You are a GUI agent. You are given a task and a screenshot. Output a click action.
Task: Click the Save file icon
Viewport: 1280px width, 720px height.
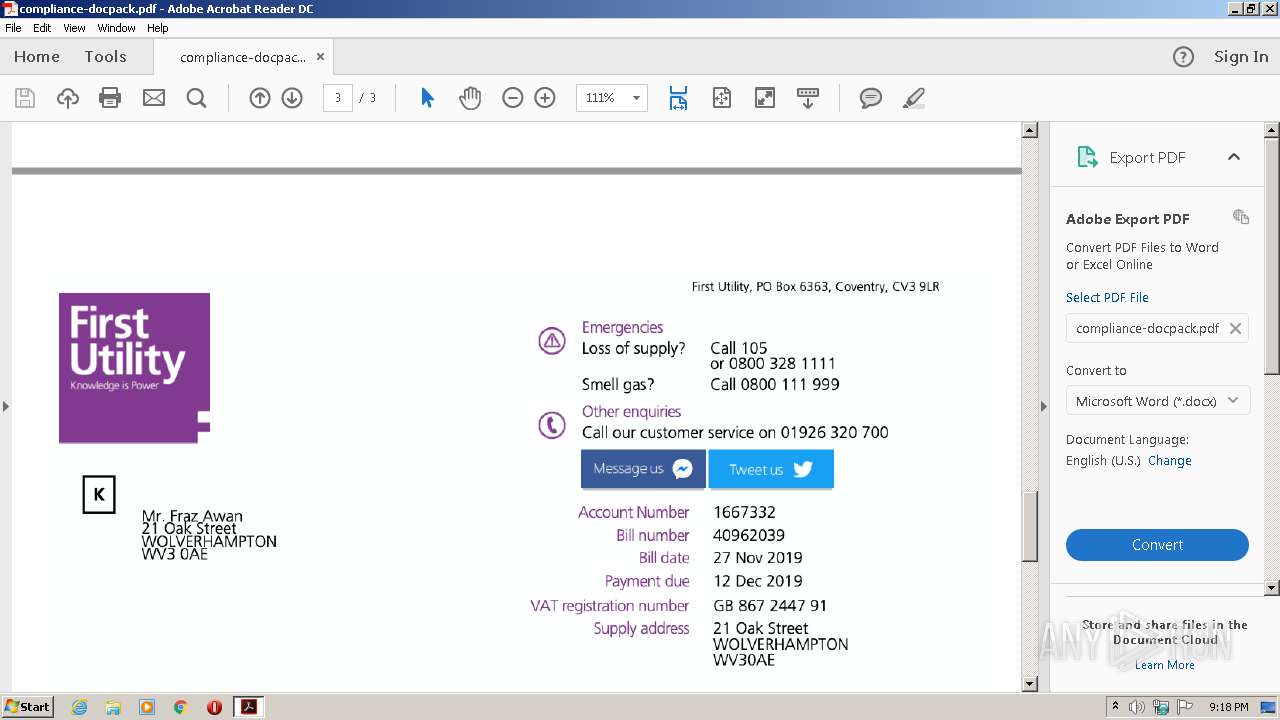[x=25, y=98]
